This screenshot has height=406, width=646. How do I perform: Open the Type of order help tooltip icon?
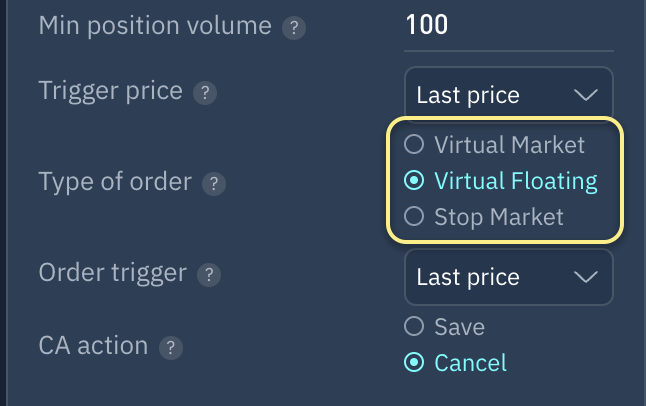[212, 184]
